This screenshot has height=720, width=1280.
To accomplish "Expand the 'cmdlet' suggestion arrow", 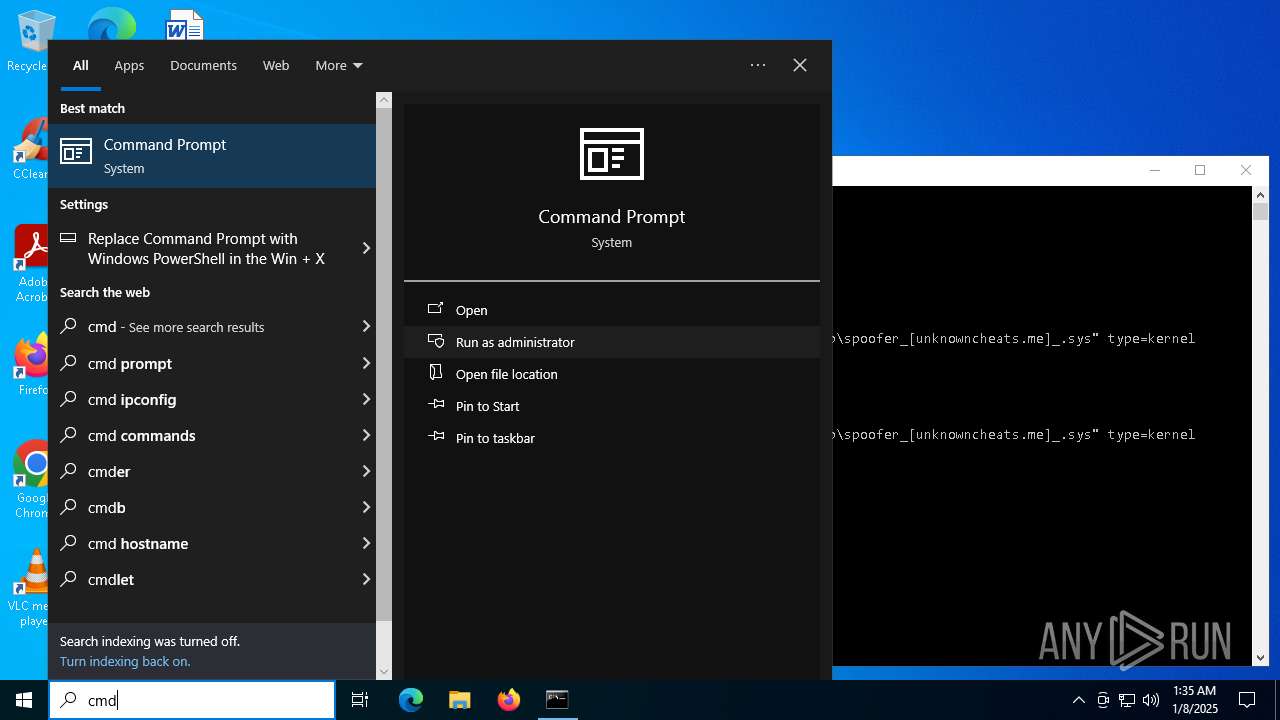I will click(x=366, y=579).
